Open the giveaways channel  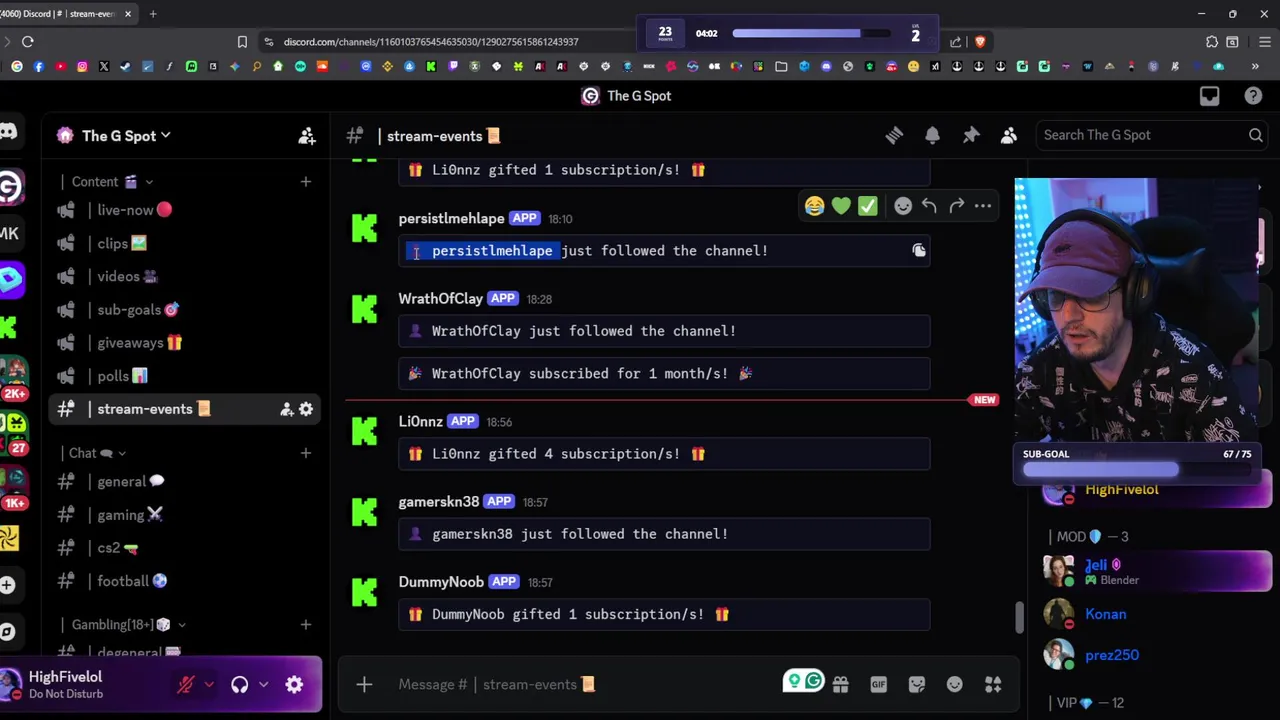click(185, 343)
